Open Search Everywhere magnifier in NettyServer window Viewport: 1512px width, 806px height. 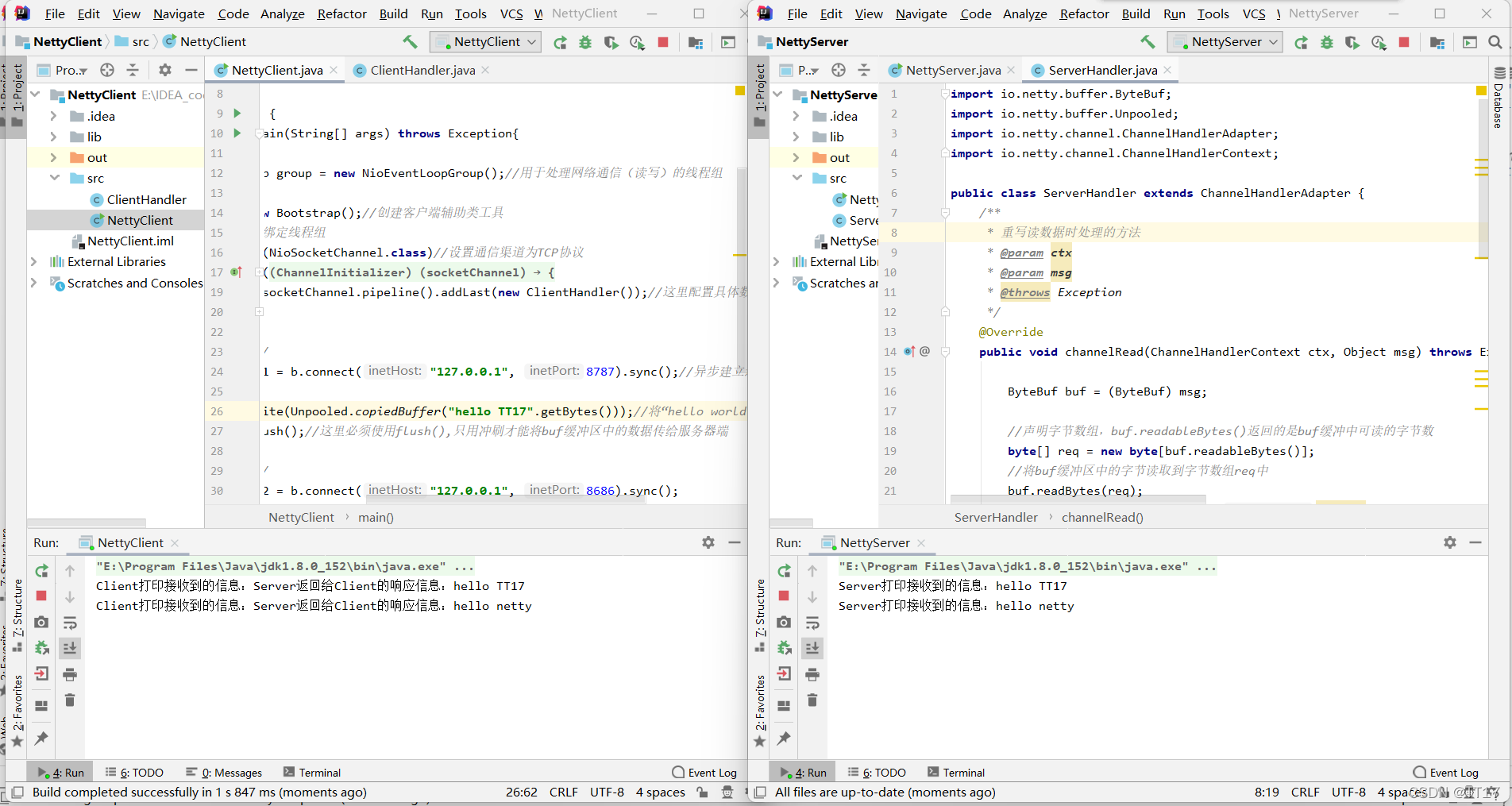[x=1495, y=42]
